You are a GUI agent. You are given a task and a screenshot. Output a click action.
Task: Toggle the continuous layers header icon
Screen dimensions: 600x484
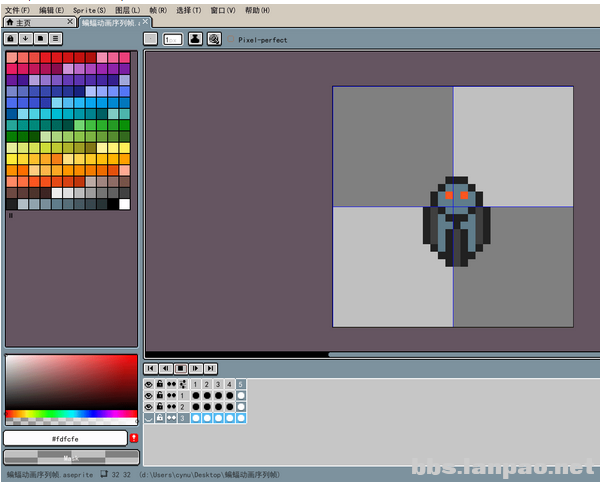(171, 384)
